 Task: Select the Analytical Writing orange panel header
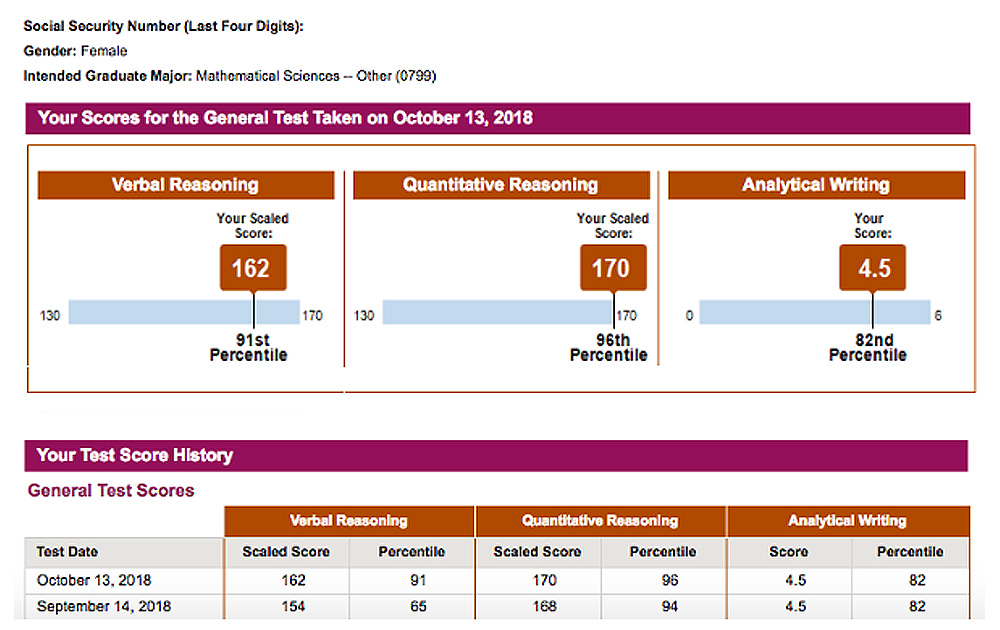(816, 185)
